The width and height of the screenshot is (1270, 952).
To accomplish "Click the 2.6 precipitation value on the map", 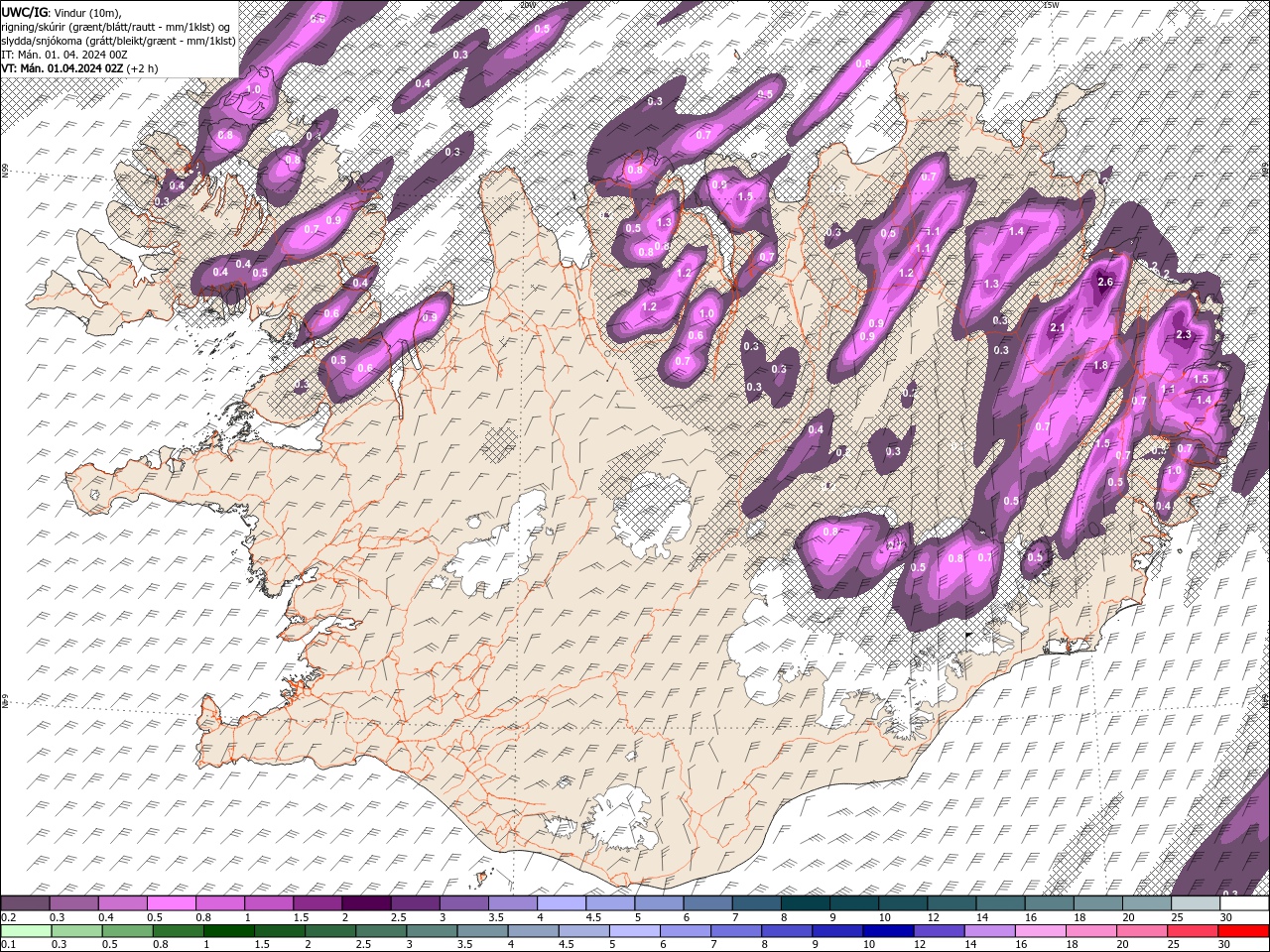I will [x=1107, y=283].
